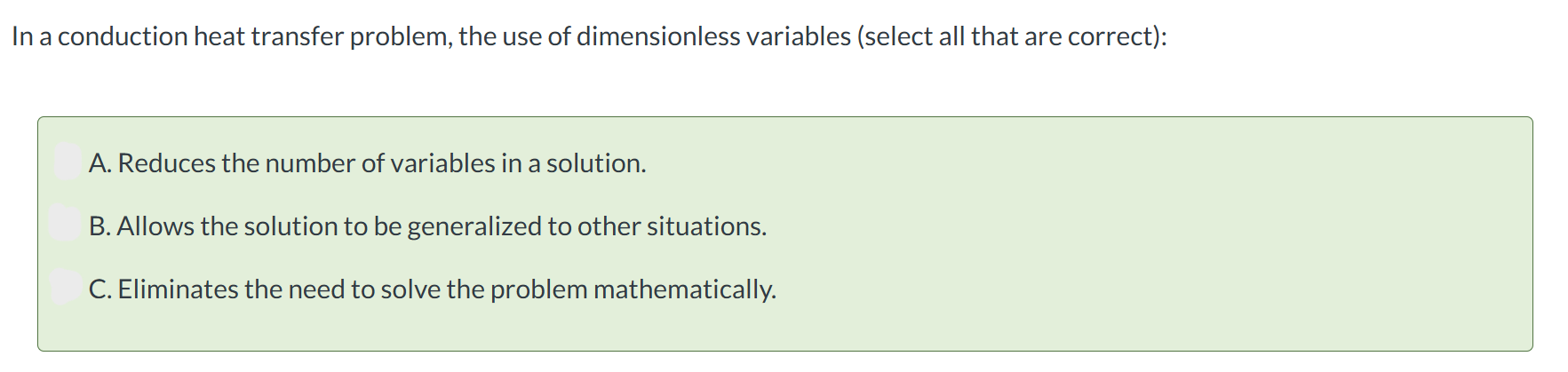Click the 'A.' letter label

pyautogui.click(x=100, y=163)
